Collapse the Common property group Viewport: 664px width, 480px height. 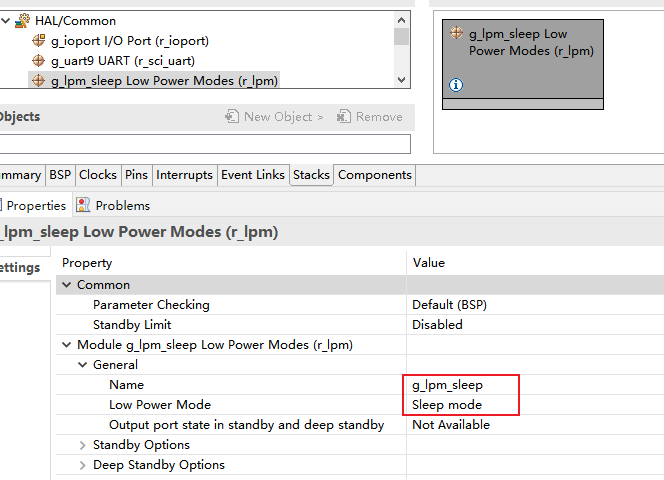(x=67, y=285)
